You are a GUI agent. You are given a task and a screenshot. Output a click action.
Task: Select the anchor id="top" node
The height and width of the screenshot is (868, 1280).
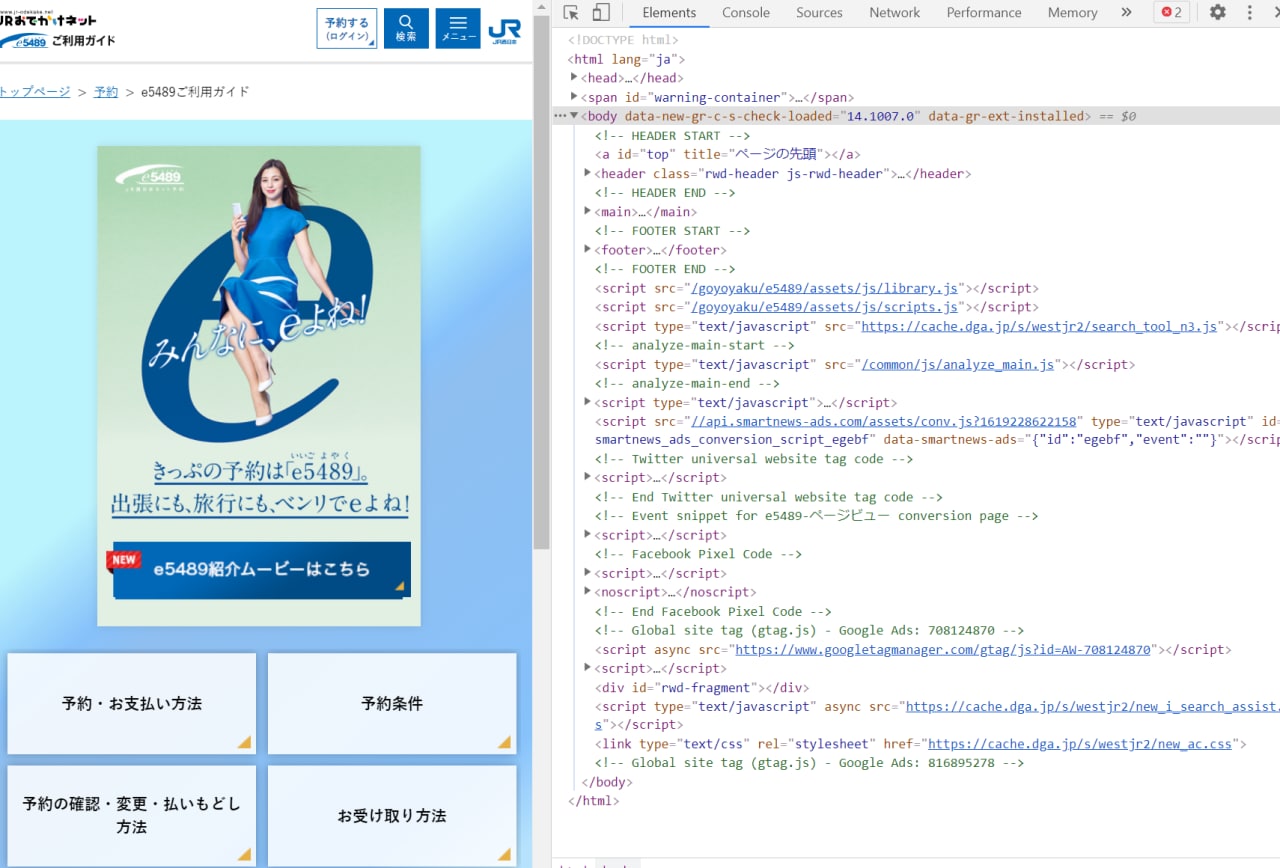click(728, 154)
